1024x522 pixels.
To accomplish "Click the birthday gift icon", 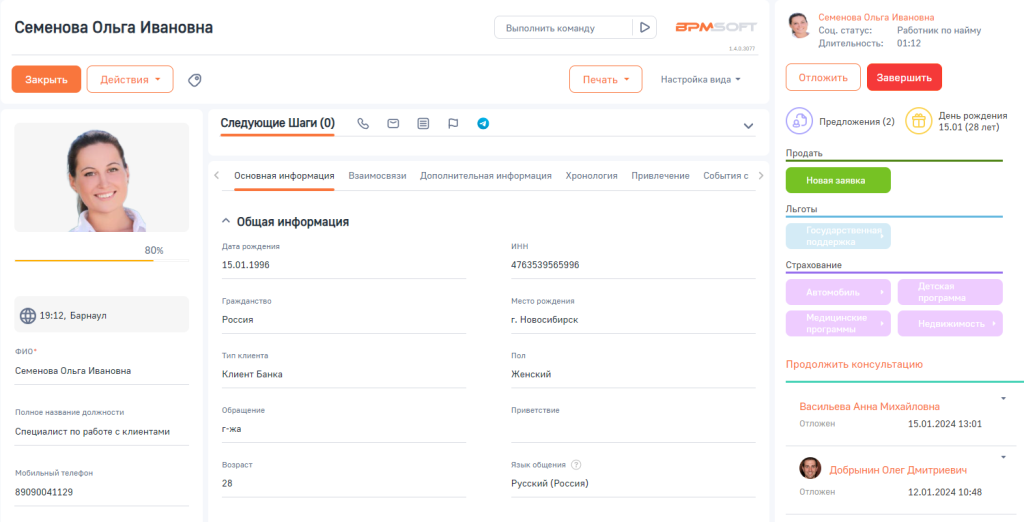I will (918, 121).
